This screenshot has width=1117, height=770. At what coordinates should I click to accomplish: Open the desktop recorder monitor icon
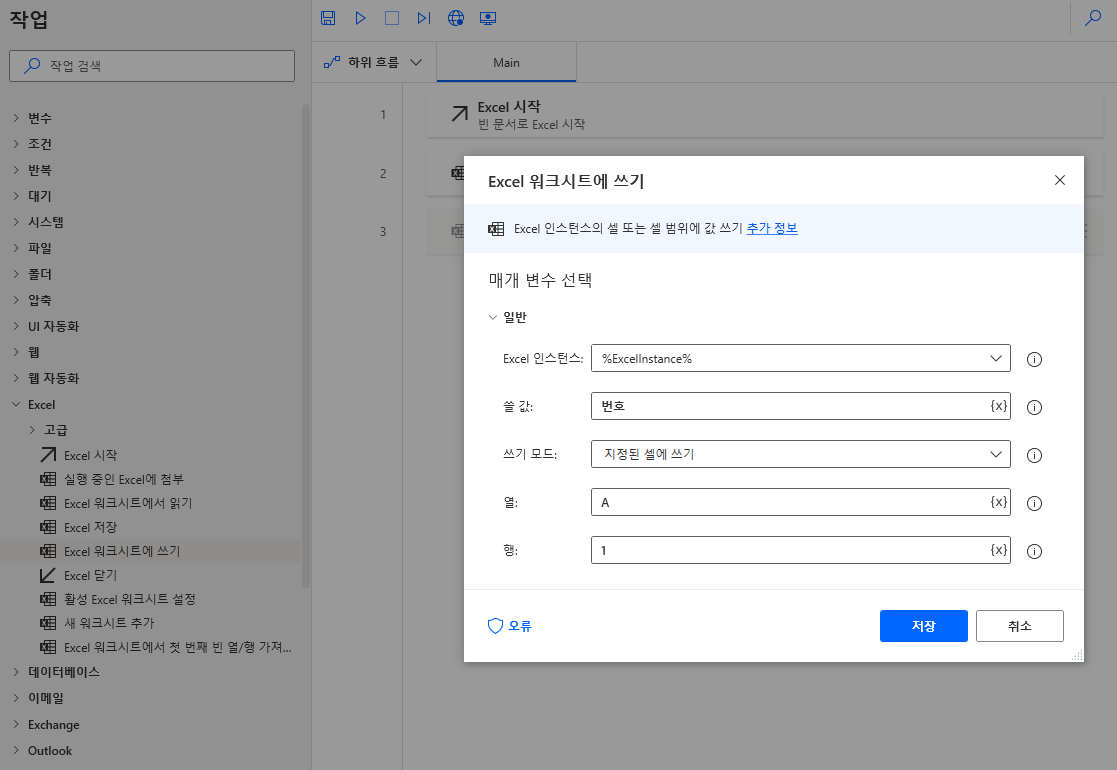tap(488, 18)
